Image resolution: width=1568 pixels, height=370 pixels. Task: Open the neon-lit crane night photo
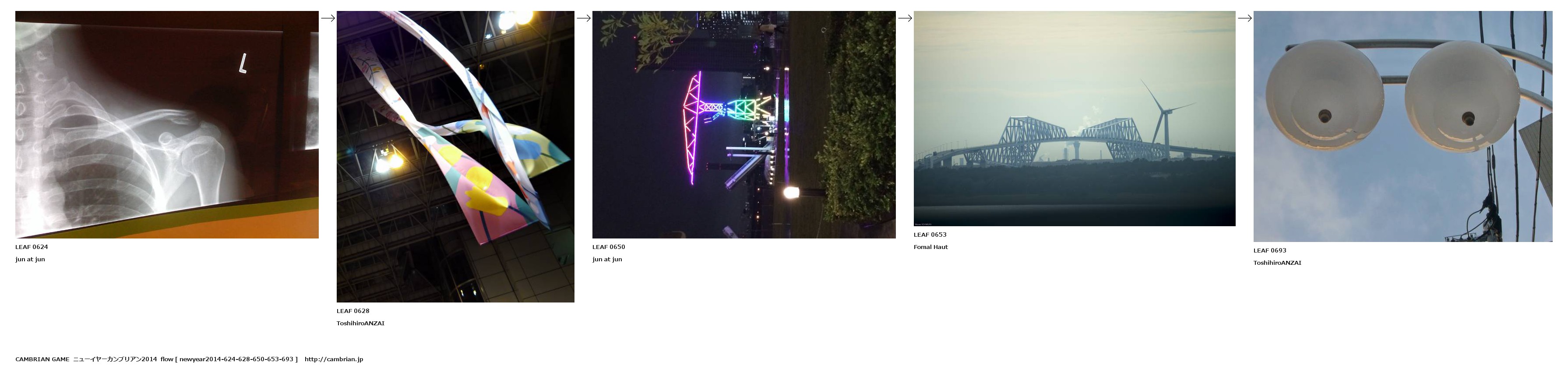click(x=744, y=125)
